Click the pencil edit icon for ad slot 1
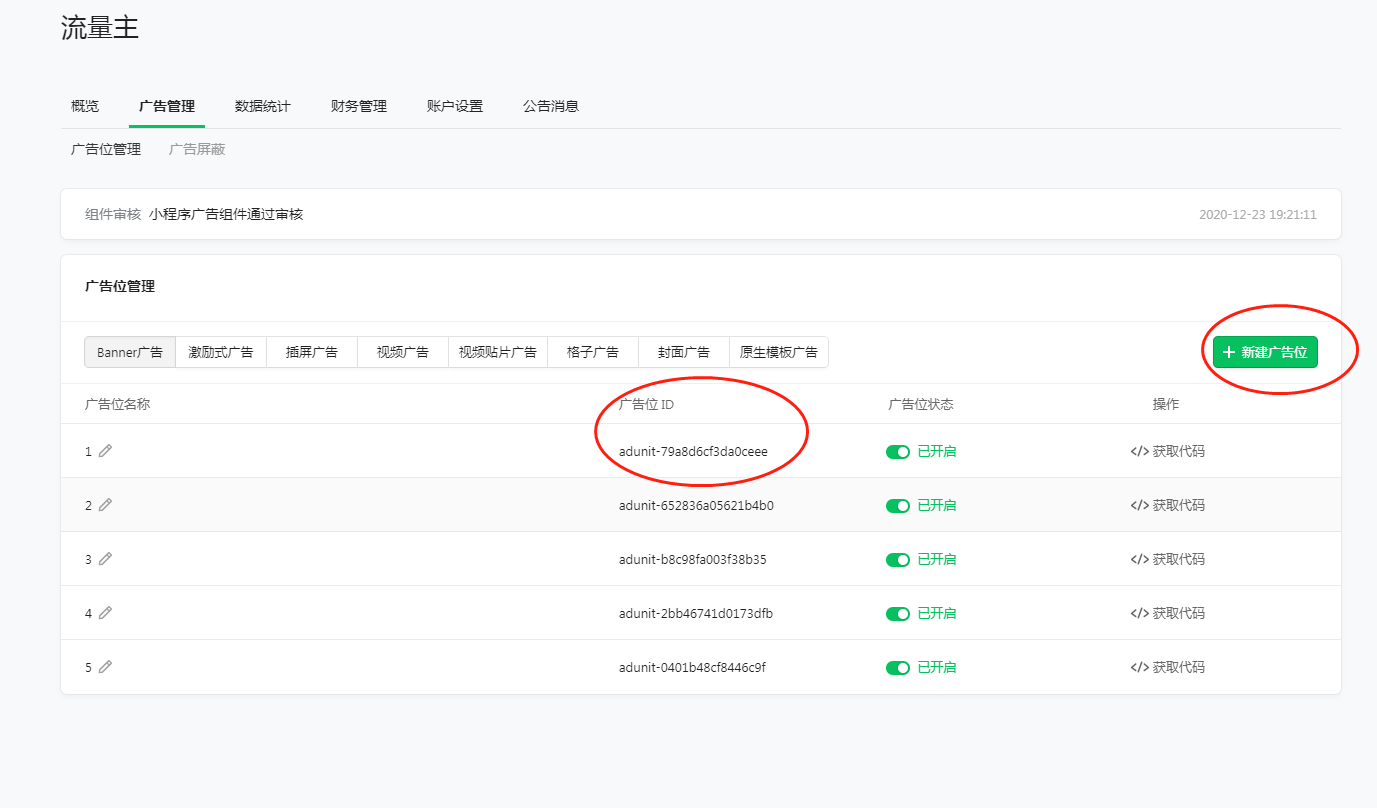The height and width of the screenshot is (808, 1377). pos(105,451)
